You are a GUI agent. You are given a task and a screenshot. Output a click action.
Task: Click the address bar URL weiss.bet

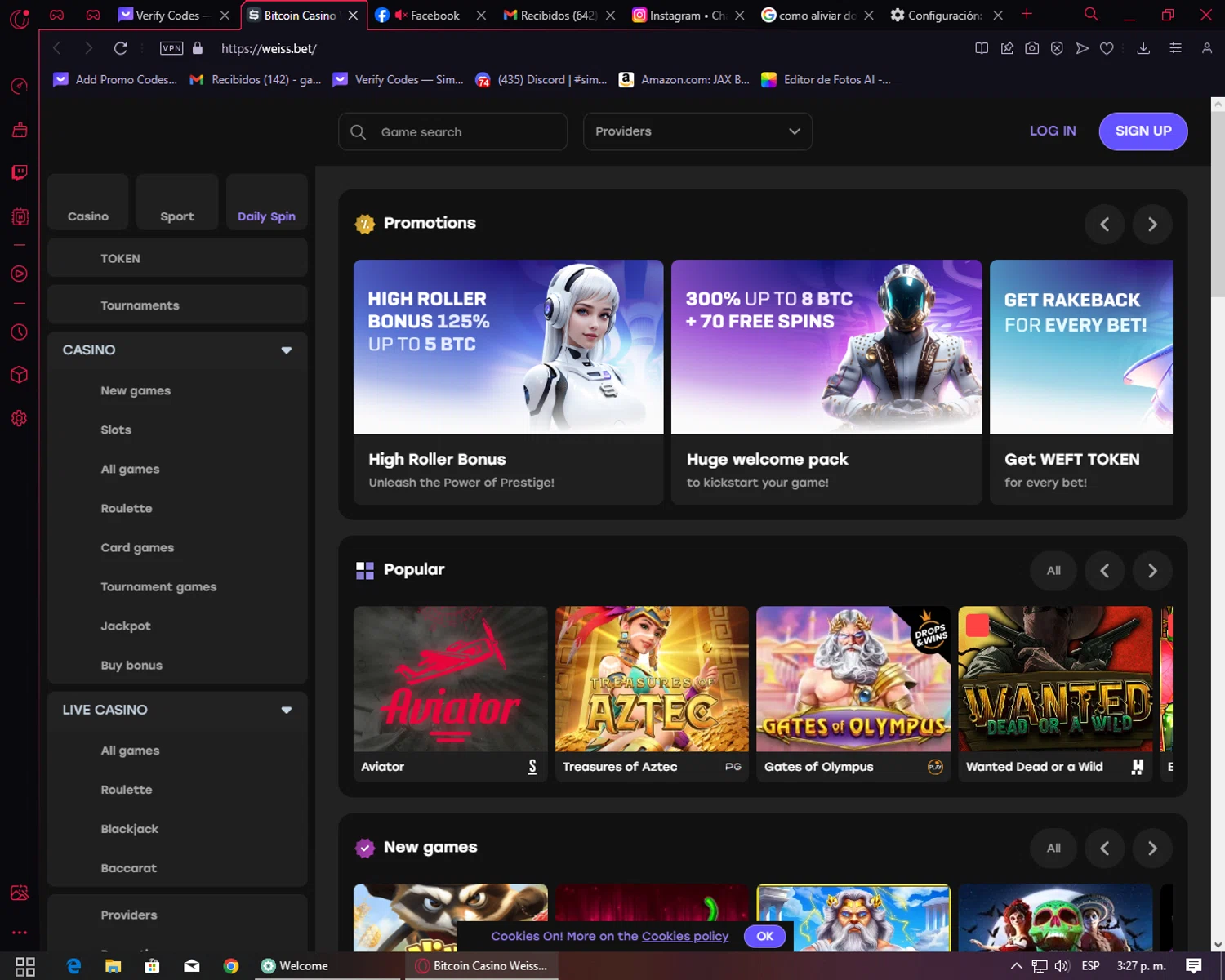pos(269,48)
